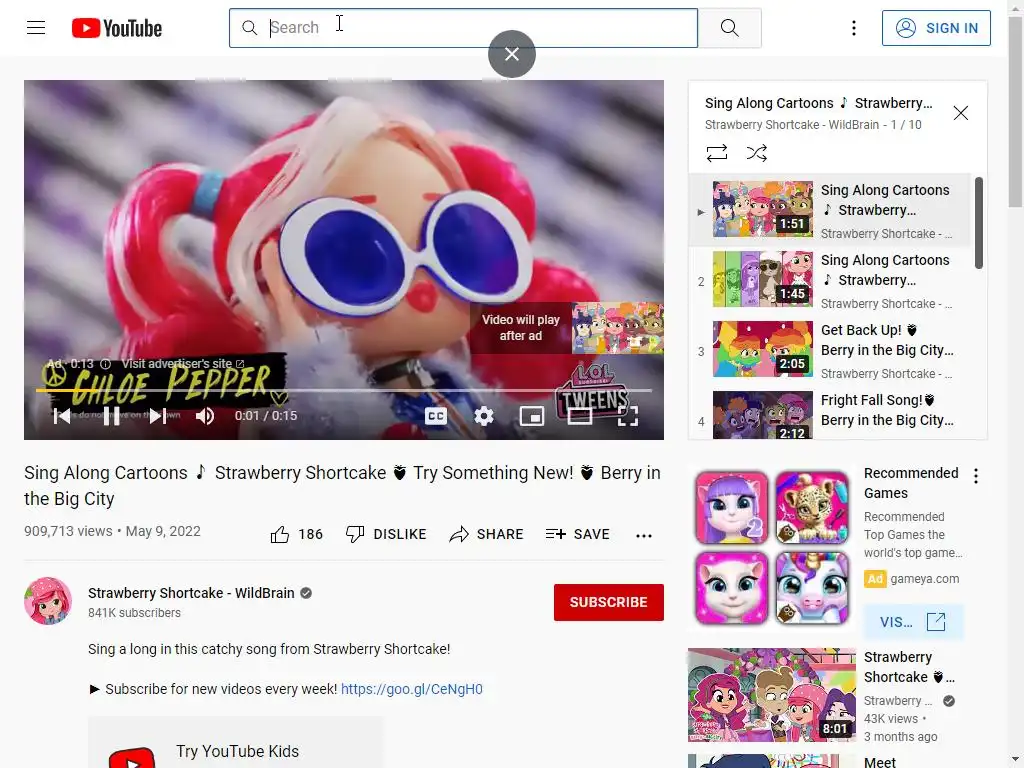Dismiss the round X overlay button

point(512,54)
